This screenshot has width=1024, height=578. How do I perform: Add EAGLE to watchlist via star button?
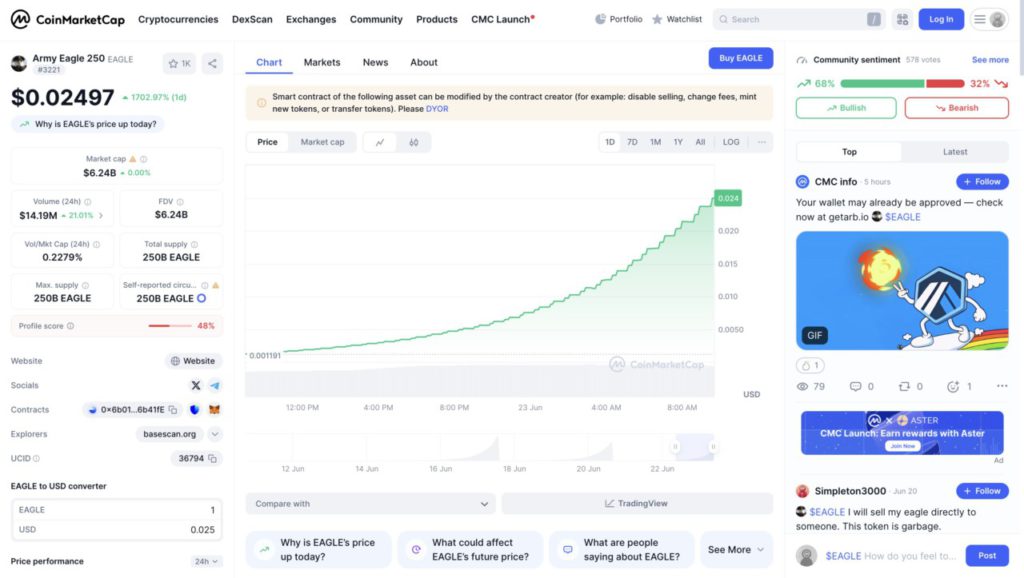pyautogui.click(x=179, y=64)
